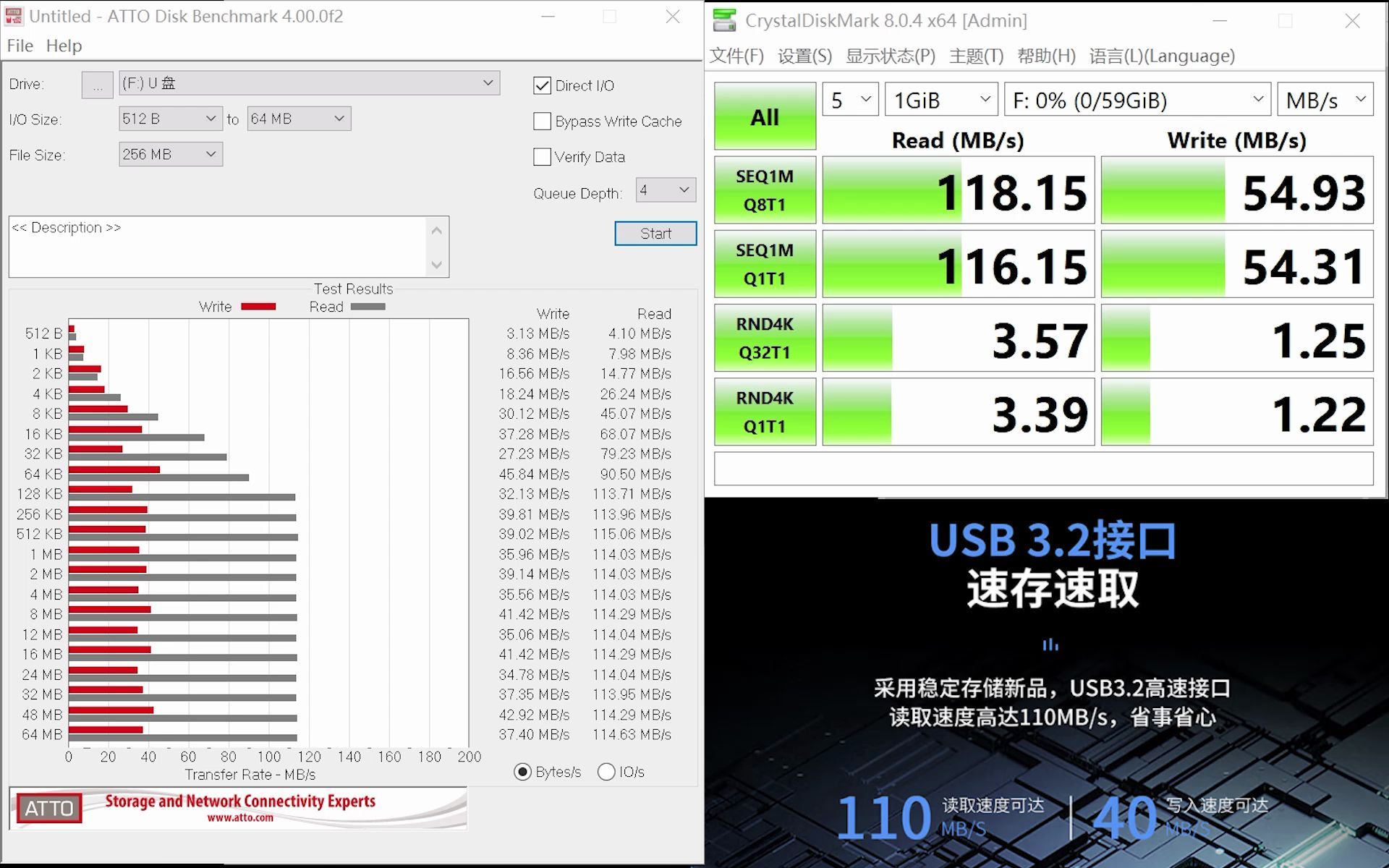Open the MB/s unit dropdown
The width and height of the screenshot is (1389, 868).
point(1325,100)
